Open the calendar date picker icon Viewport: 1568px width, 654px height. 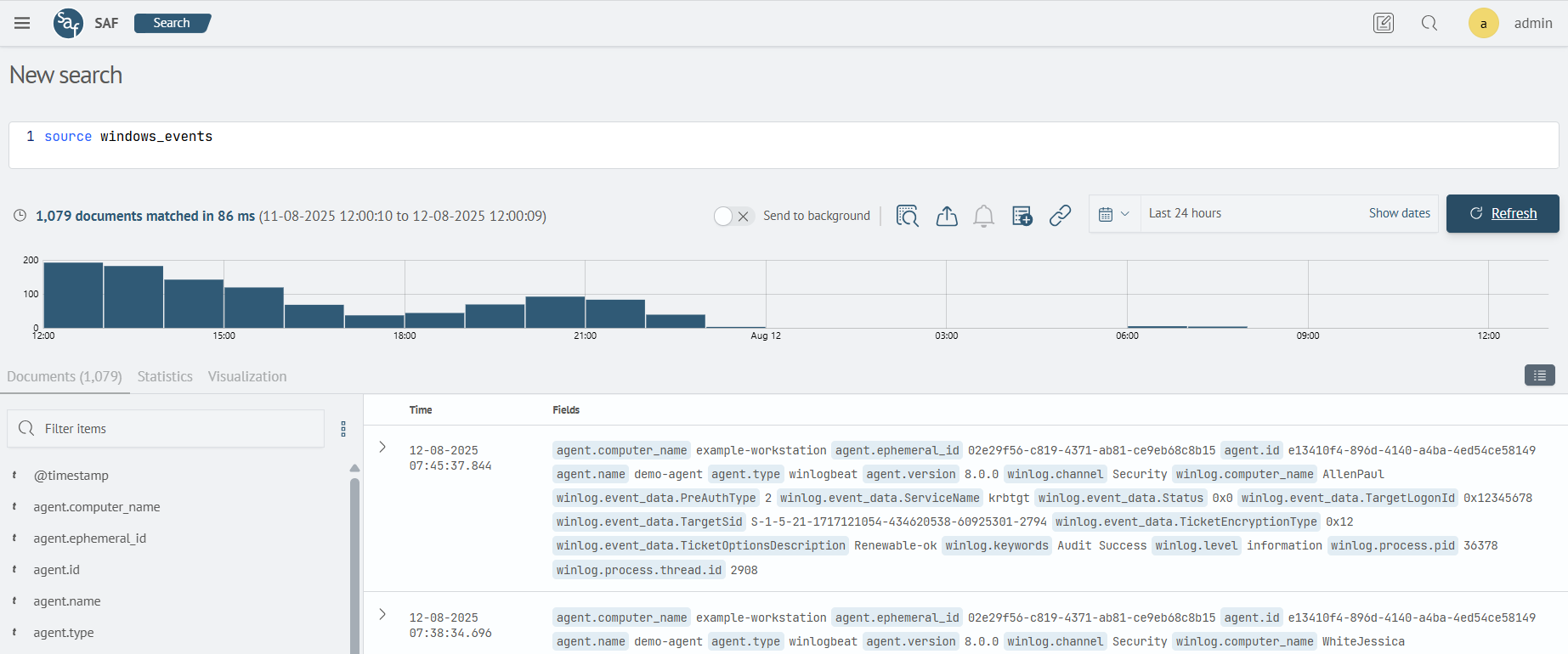tap(1106, 214)
